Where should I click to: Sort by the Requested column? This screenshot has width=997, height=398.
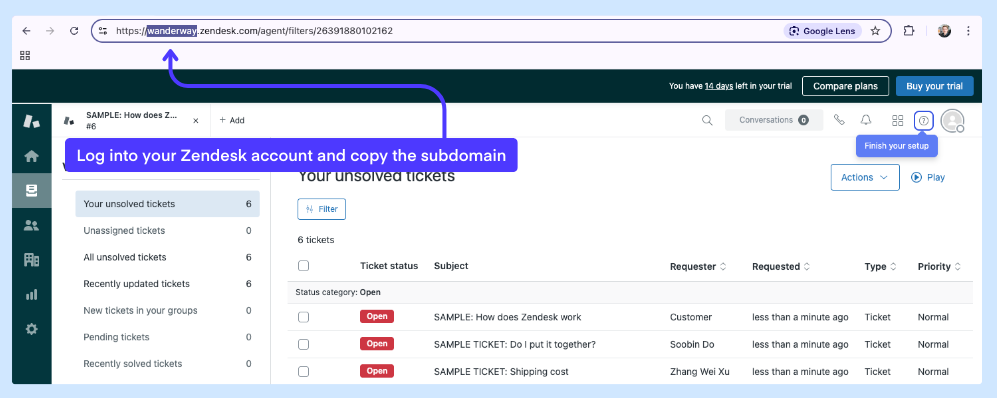[x=781, y=266]
